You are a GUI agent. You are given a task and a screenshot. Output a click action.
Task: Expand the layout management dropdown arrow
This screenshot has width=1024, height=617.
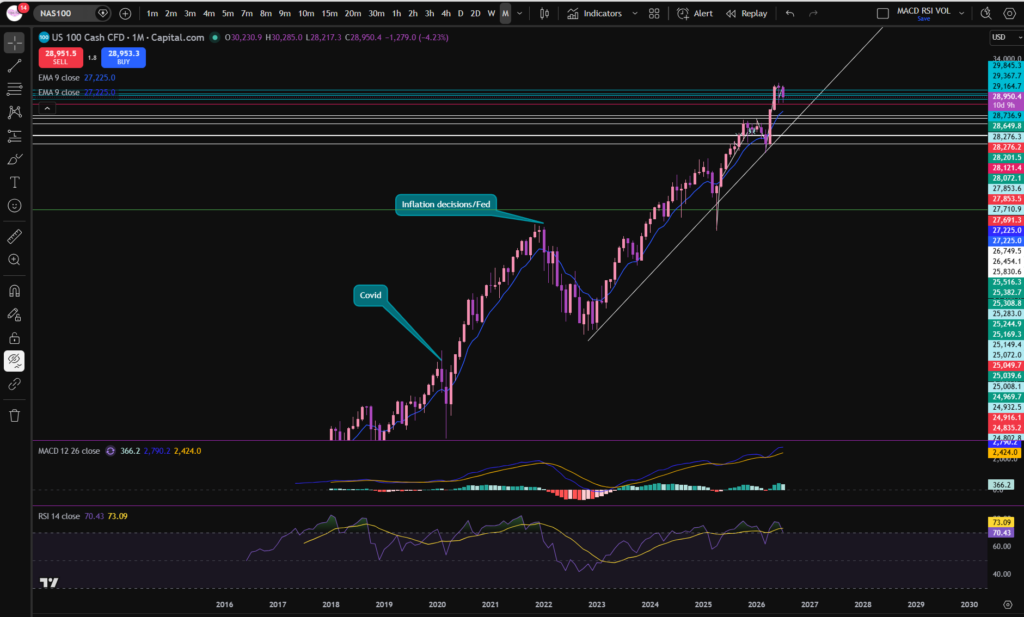tap(961, 13)
